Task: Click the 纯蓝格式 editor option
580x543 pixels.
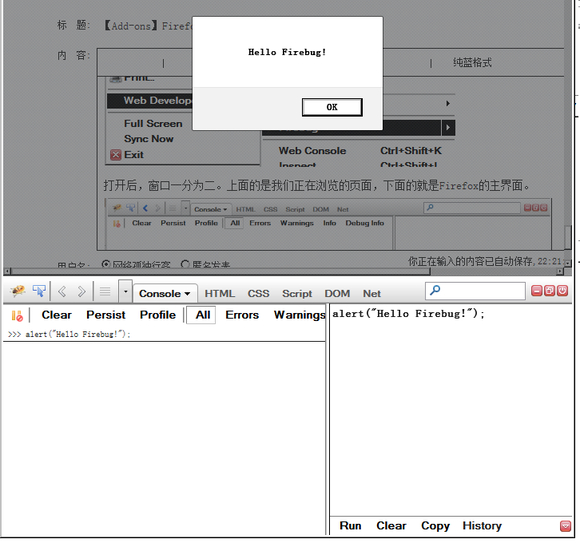Action: pyautogui.click(x=472, y=63)
